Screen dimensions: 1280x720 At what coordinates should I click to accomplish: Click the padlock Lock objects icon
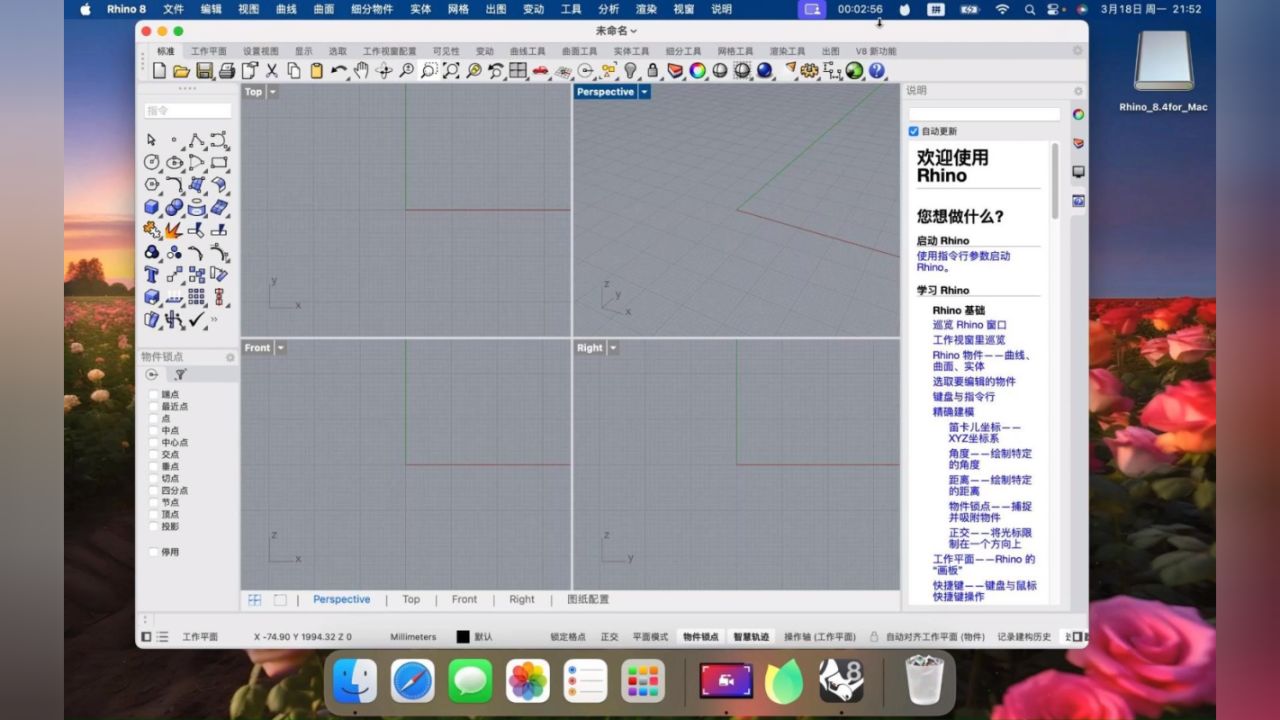coord(652,70)
